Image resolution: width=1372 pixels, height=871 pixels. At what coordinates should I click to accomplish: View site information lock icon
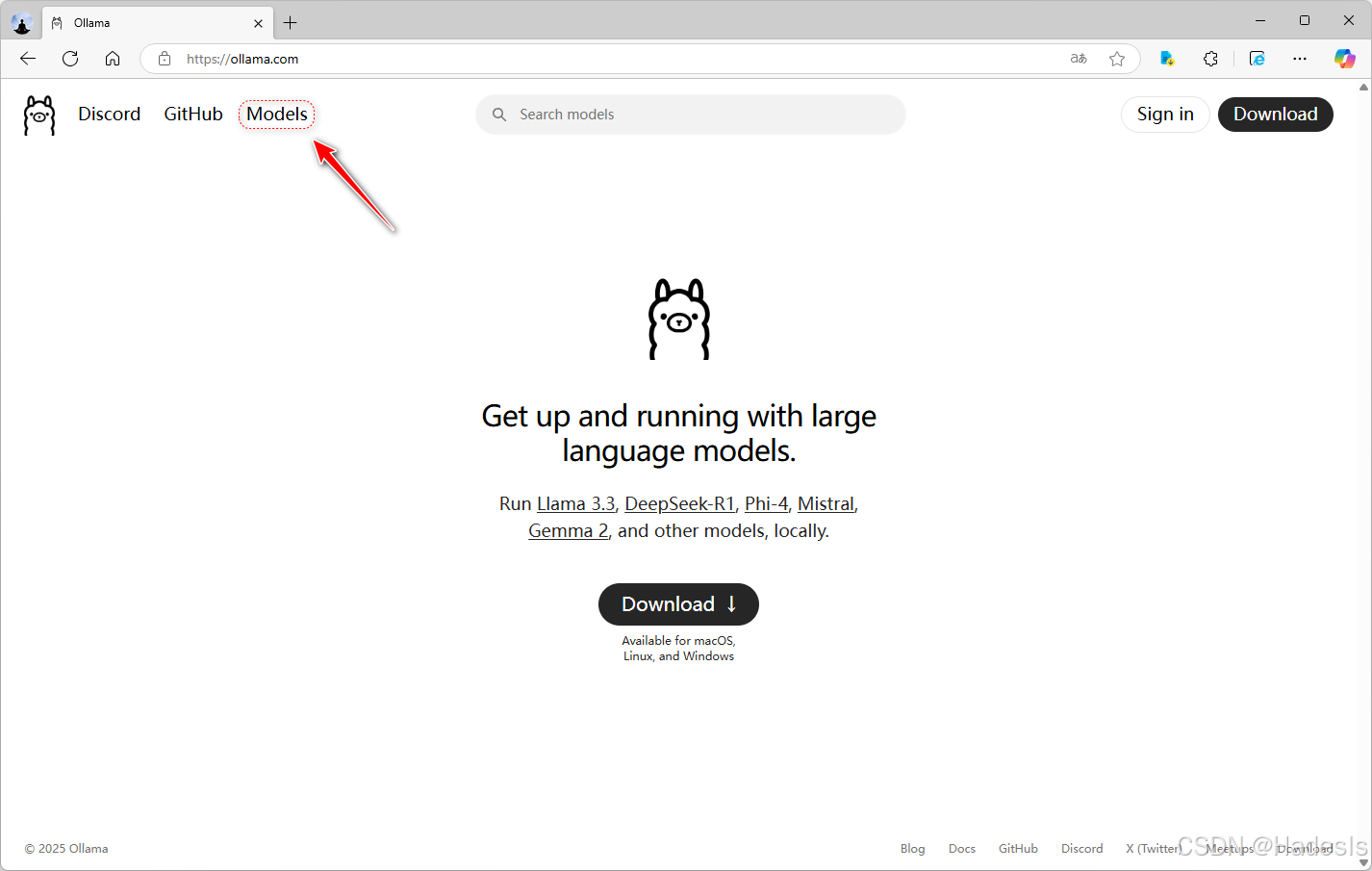(165, 59)
